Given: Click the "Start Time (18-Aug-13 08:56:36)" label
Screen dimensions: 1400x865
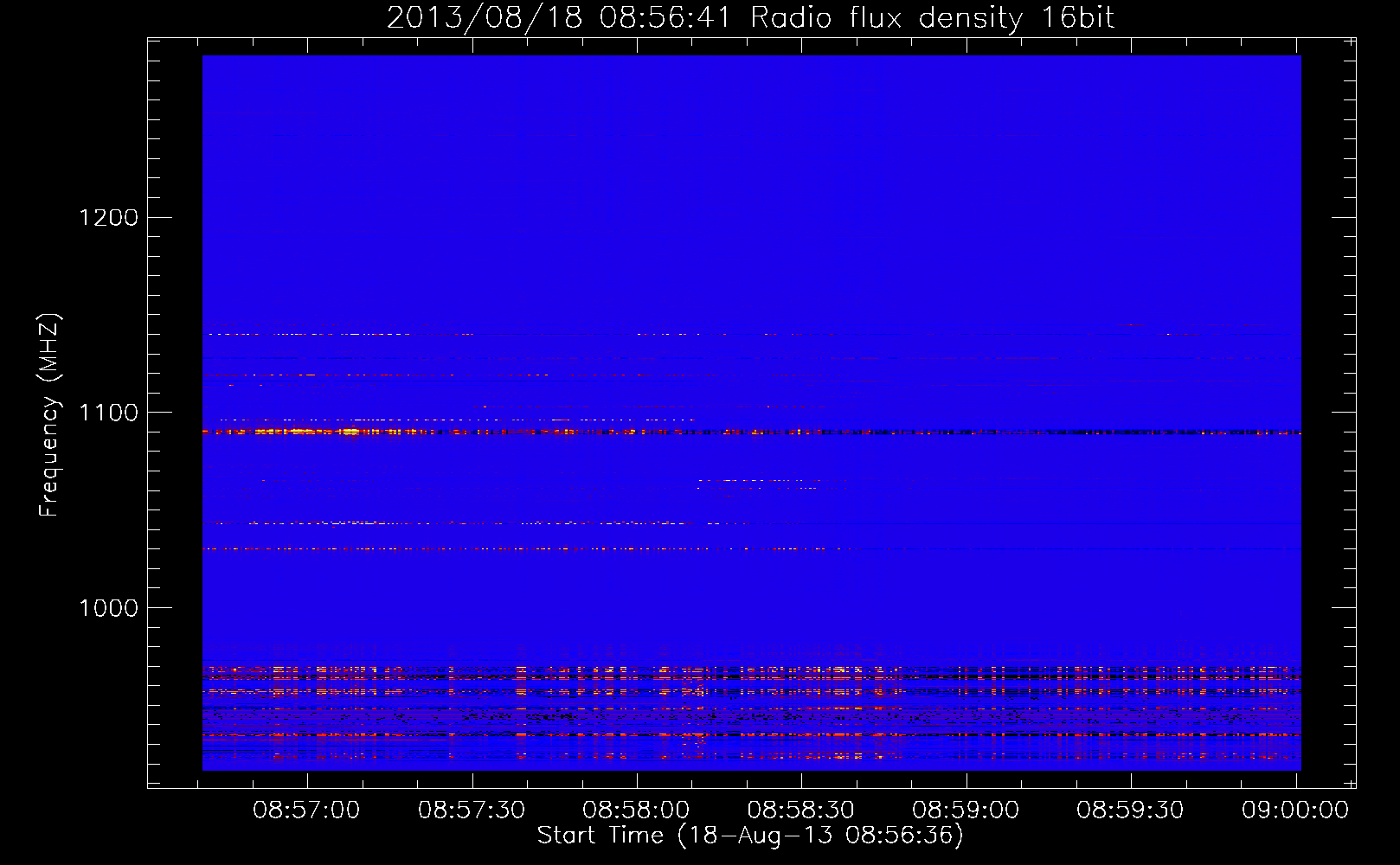Looking at the screenshot, I should pyautogui.click(x=750, y=836).
